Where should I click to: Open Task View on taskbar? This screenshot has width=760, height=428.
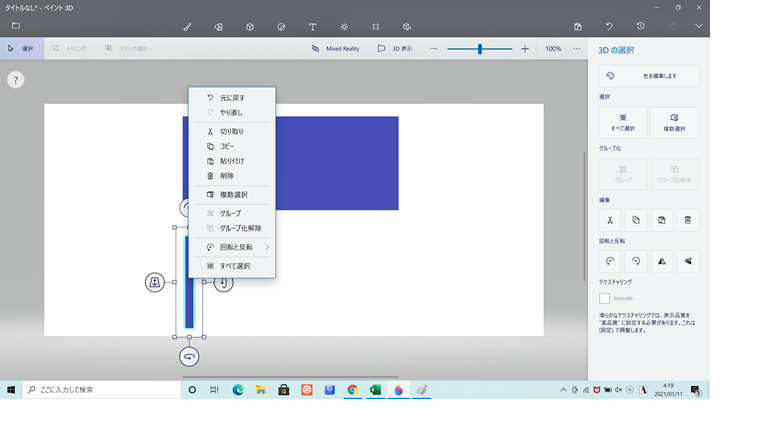(214, 390)
